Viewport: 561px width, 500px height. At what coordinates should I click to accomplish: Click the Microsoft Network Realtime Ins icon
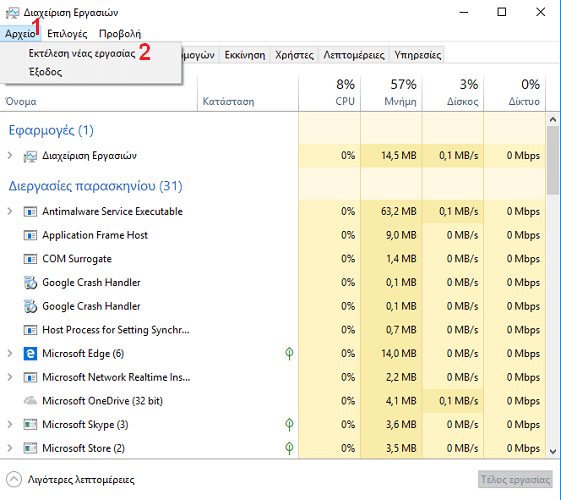30,377
